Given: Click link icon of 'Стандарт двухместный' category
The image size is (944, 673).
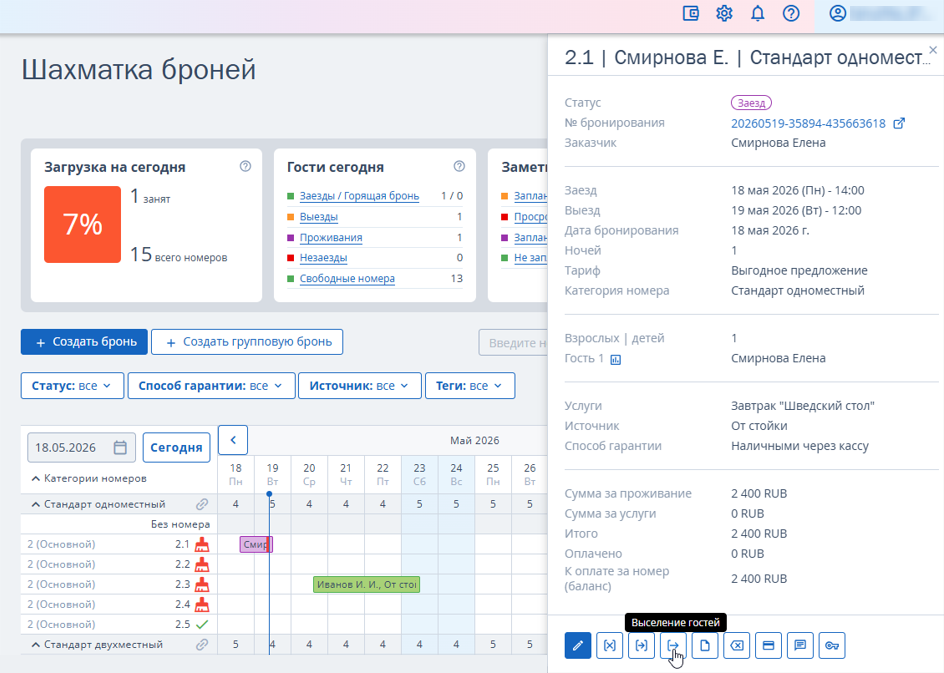Looking at the screenshot, I should (202, 644).
